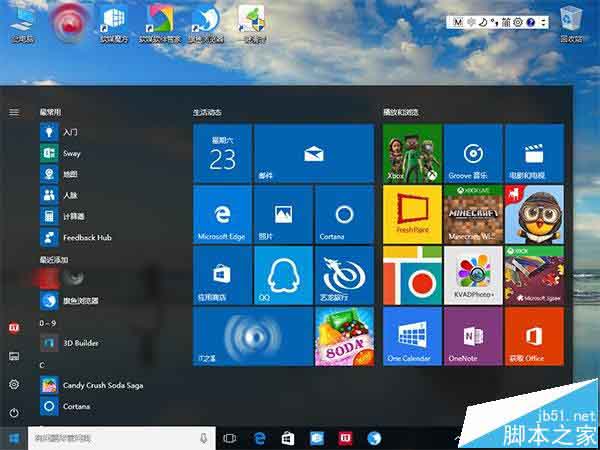This screenshot has height=450, width=600.
Task: Open the Candy Crush Soda tile
Action: point(344,336)
